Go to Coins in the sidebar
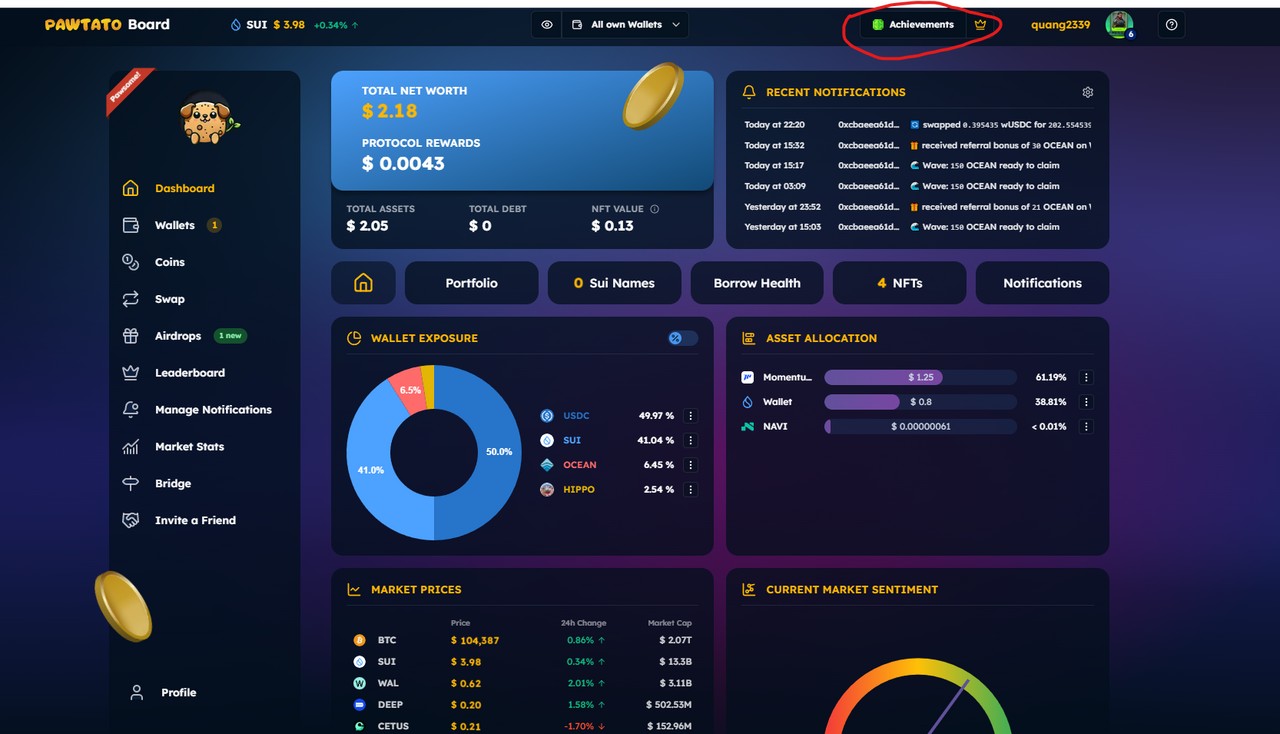The width and height of the screenshot is (1280, 734). [170, 262]
